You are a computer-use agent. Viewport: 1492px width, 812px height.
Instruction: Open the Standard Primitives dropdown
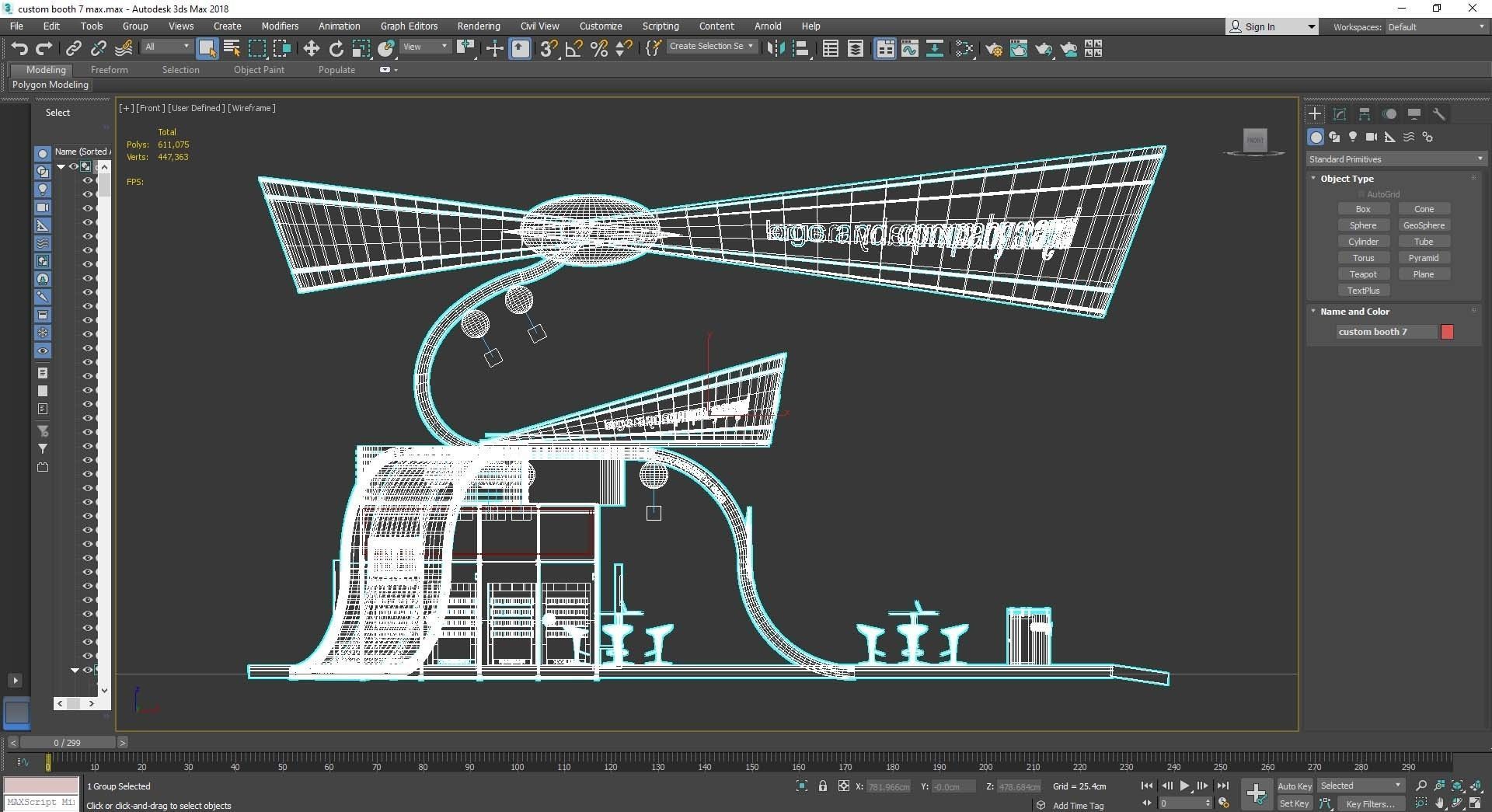point(1396,159)
